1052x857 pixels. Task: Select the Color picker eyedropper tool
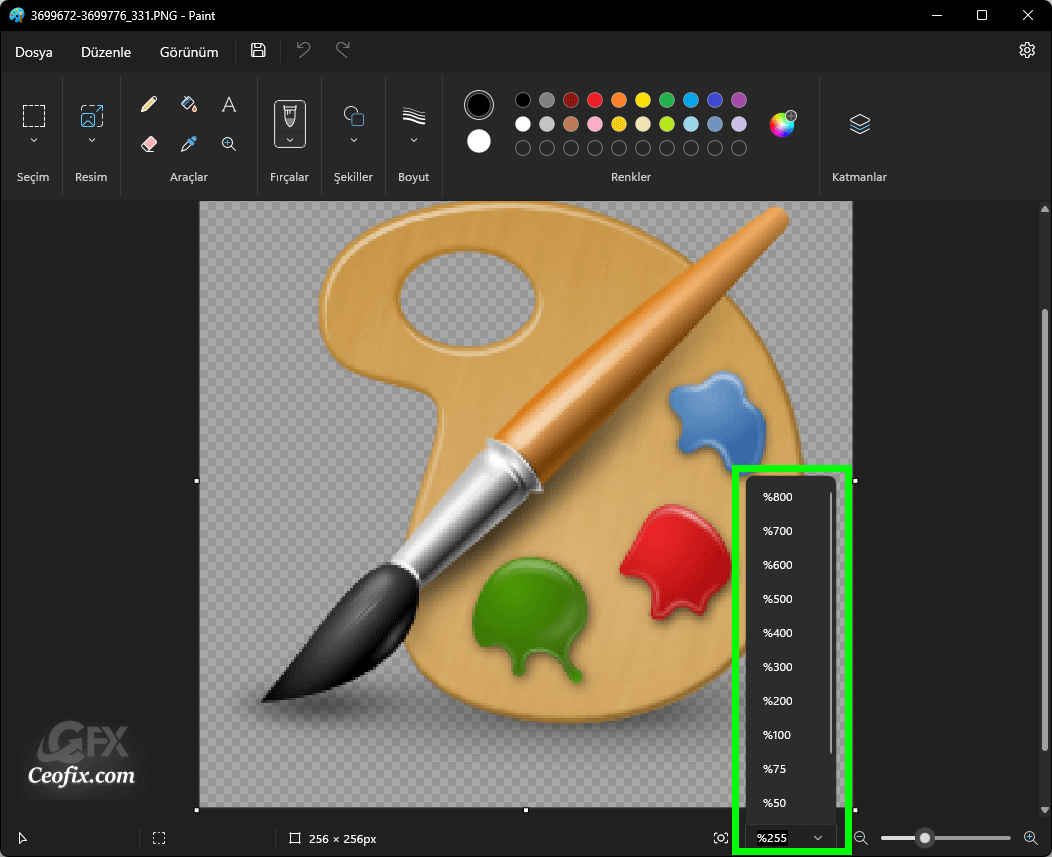click(x=189, y=144)
